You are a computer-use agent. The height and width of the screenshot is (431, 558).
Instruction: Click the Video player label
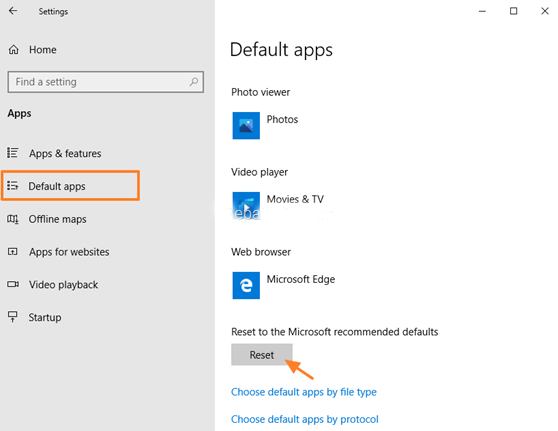pyautogui.click(x=259, y=172)
